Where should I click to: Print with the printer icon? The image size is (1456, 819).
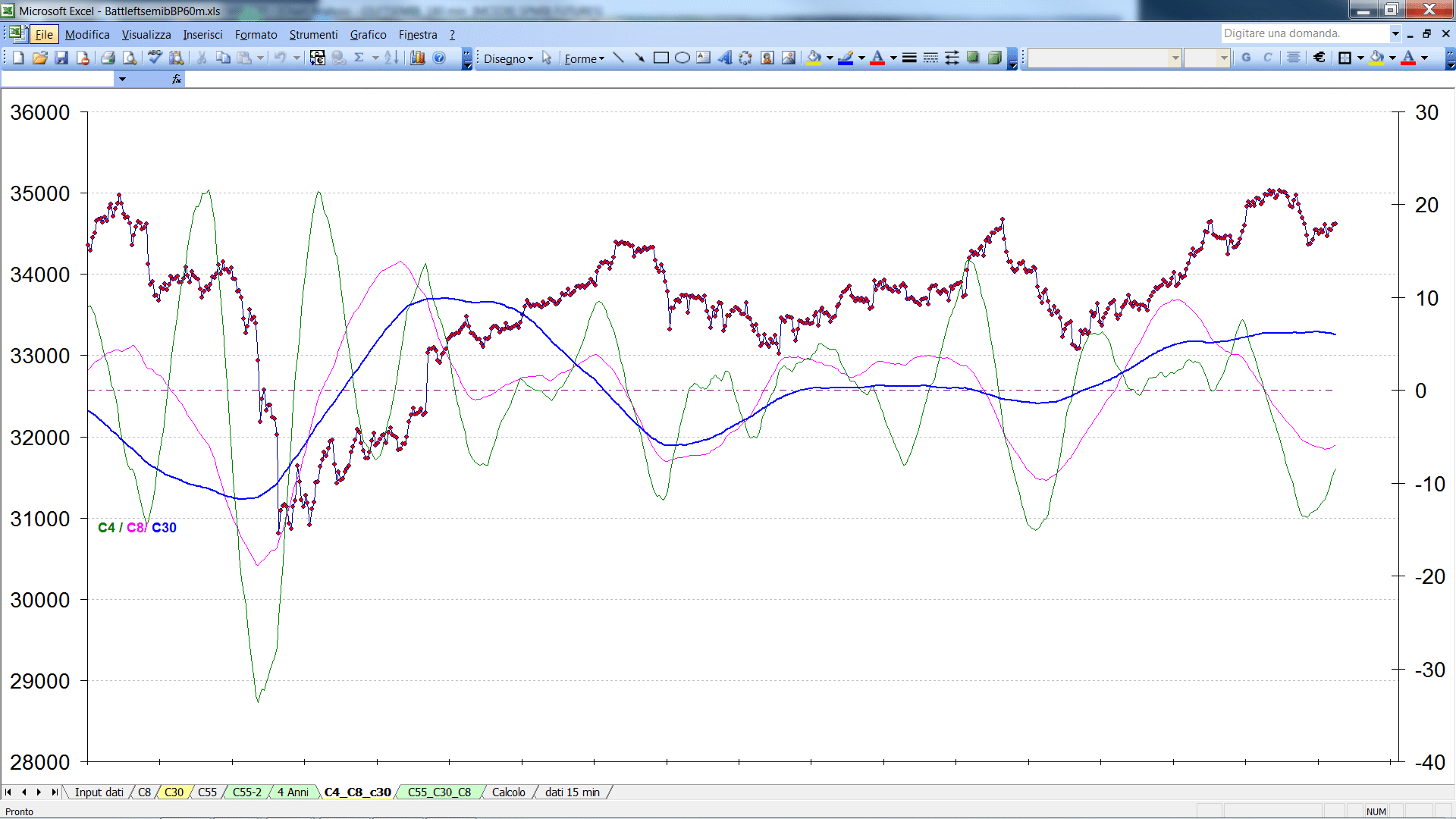pos(108,58)
